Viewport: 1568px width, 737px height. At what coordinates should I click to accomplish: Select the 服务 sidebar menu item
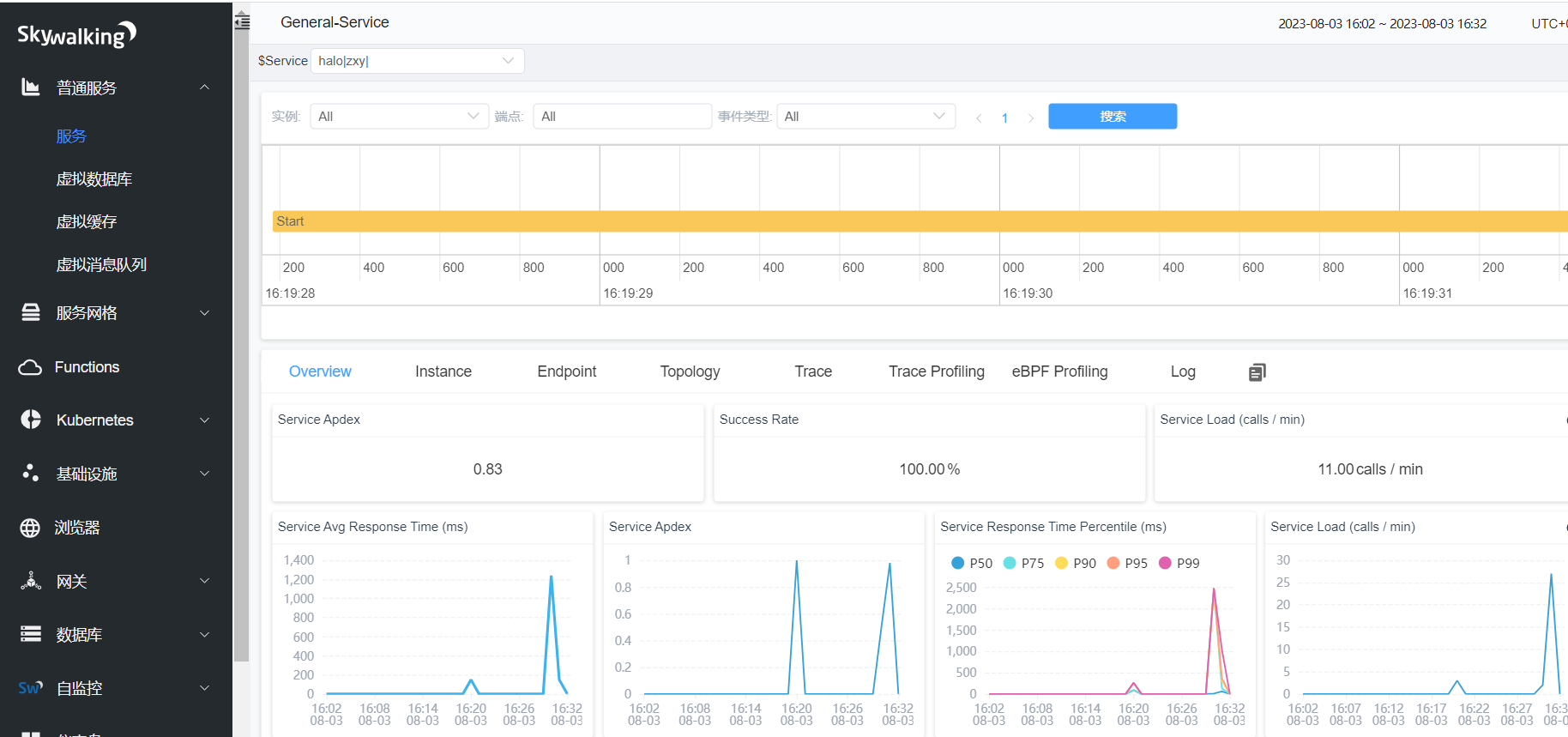pos(71,136)
